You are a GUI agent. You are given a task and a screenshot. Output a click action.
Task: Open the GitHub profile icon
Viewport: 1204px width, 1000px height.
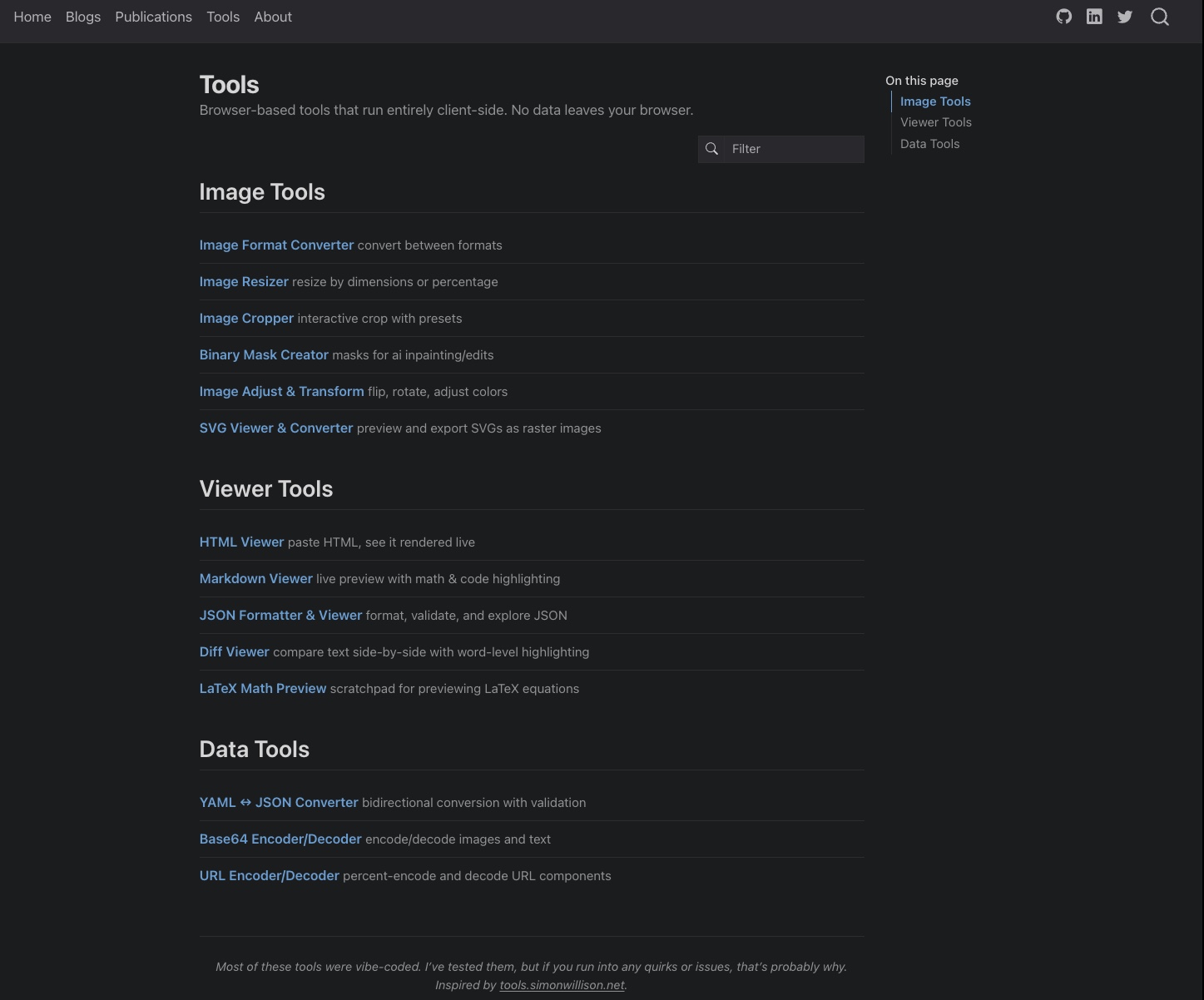tap(1063, 17)
